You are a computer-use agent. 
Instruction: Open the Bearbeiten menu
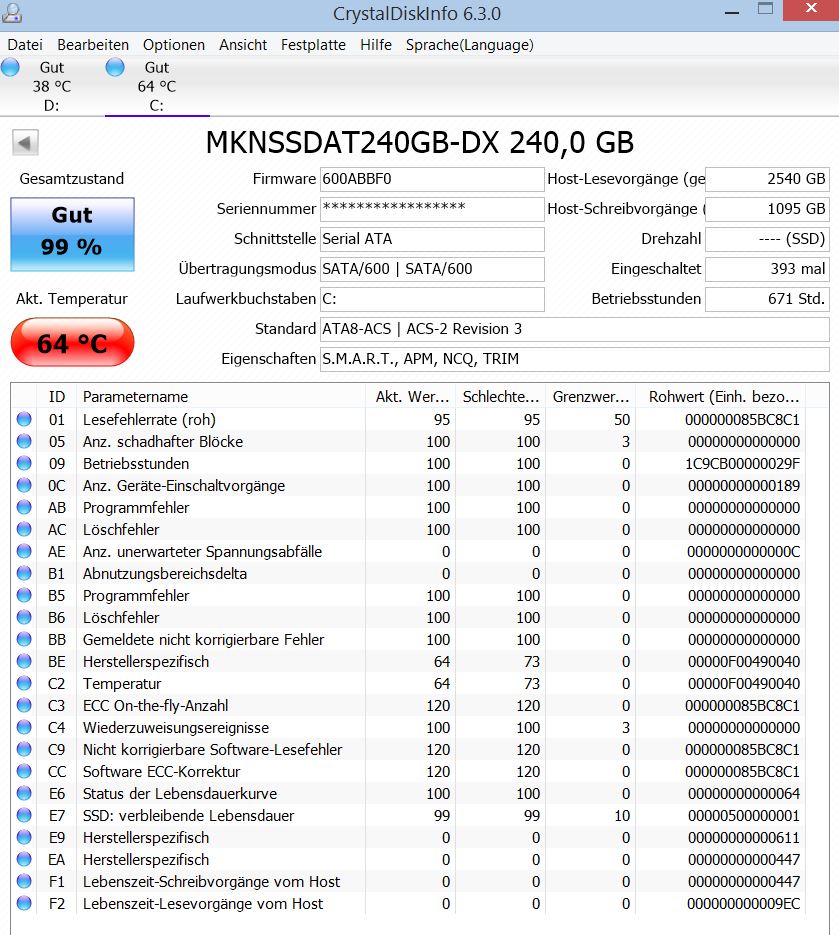pyautogui.click(x=93, y=45)
